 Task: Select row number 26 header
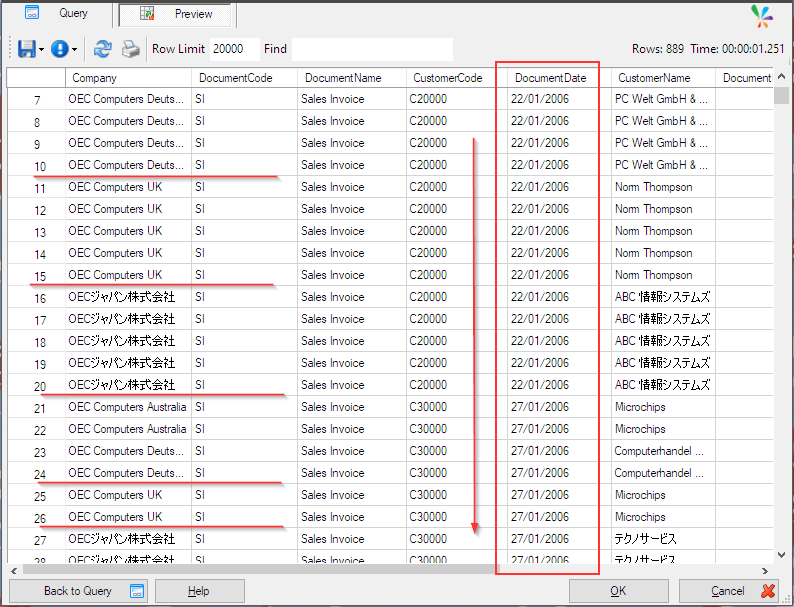click(x=36, y=518)
